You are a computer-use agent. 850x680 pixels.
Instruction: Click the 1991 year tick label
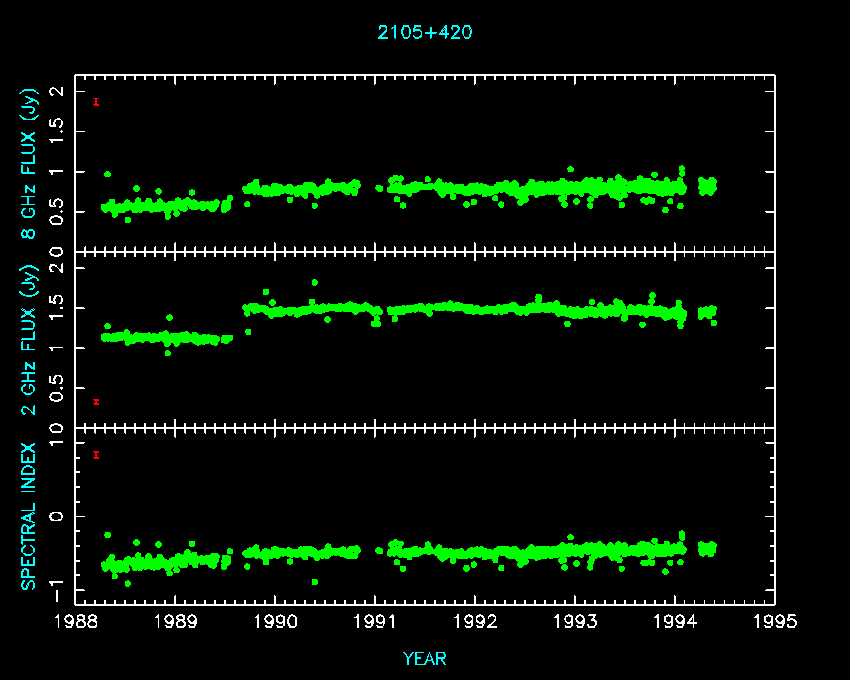click(375, 623)
